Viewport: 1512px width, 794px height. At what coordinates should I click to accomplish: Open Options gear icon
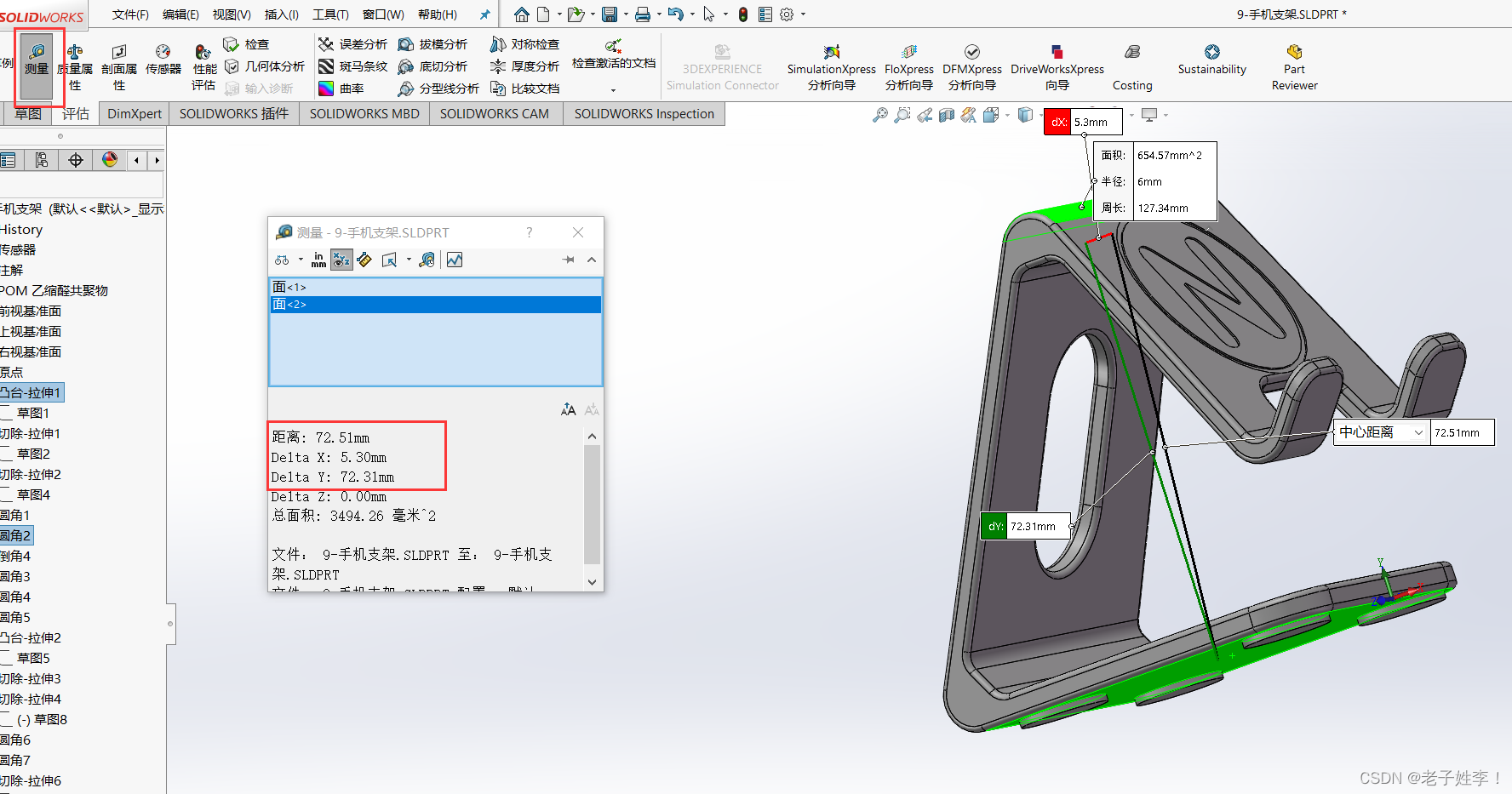tap(787, 14)
